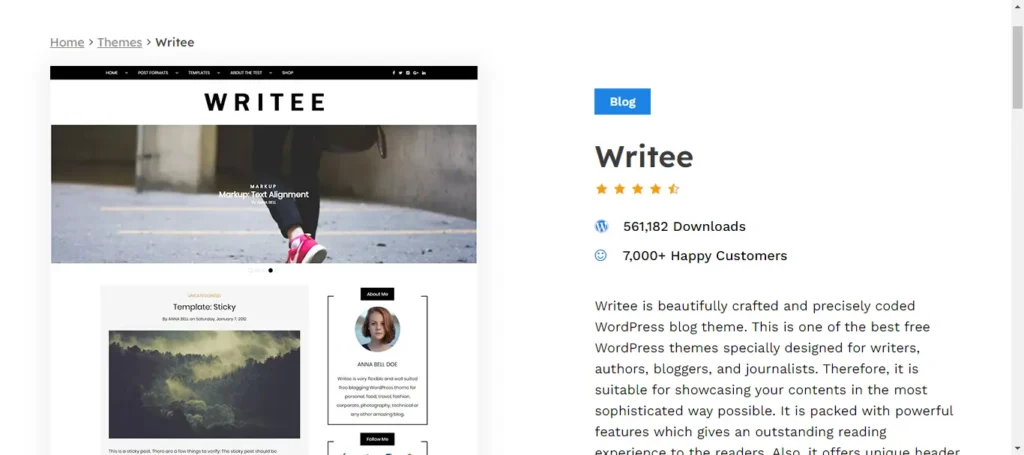Click the first orange rating star

pos(601,189)
